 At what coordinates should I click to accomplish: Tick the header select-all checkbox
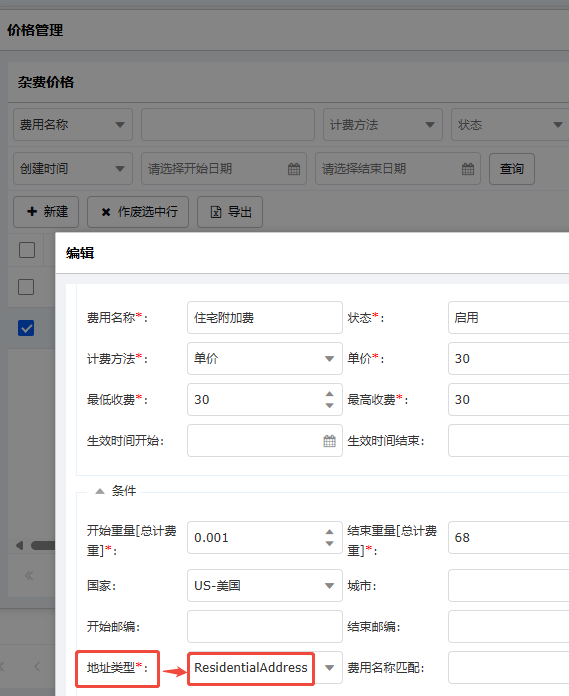click(x=27, y=250)
